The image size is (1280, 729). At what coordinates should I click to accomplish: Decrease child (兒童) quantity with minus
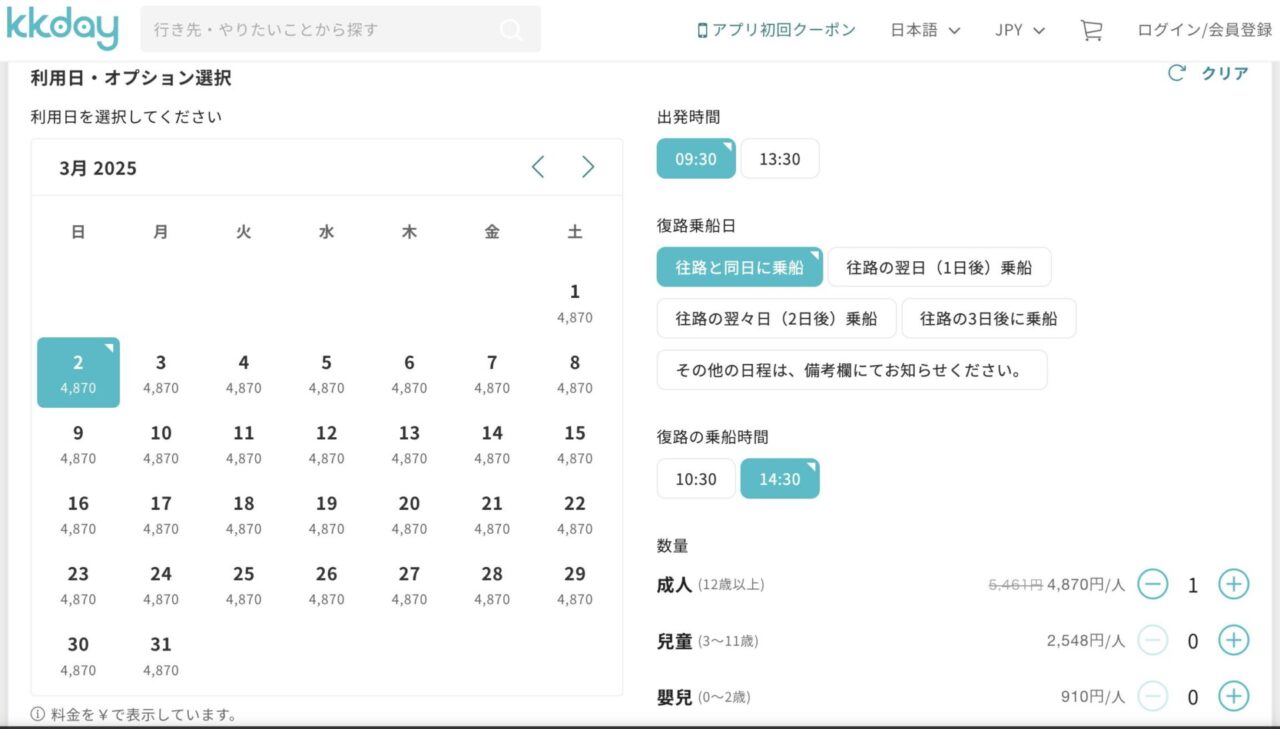[1153, 640]
